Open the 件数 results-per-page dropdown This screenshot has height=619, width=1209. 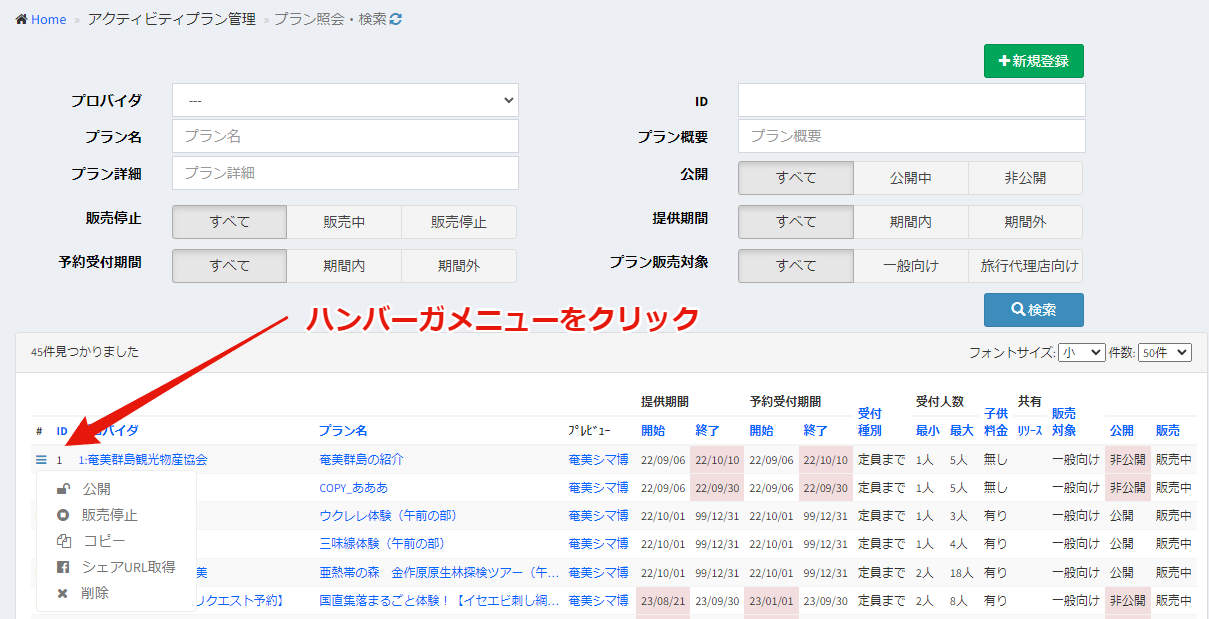click(x=1165, y=352)
